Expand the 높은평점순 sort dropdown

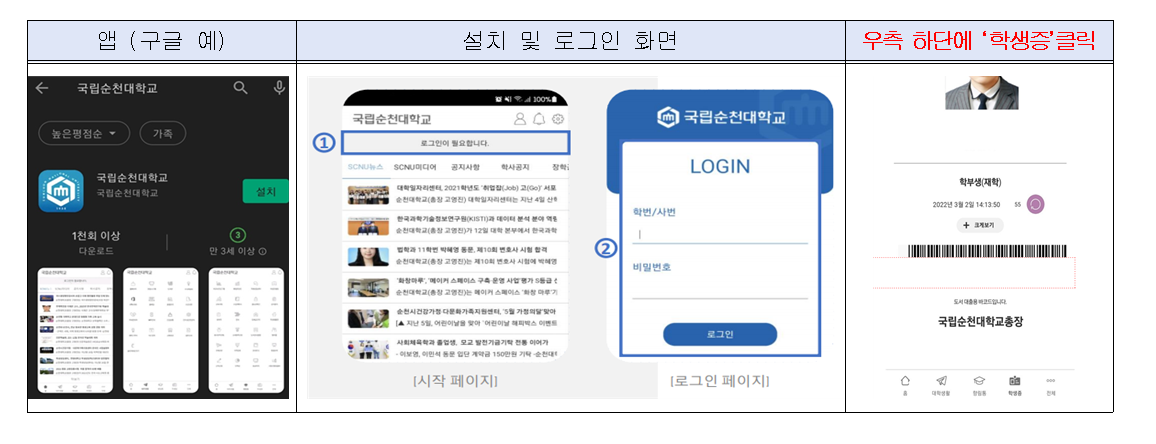click(x=84, y=133)
